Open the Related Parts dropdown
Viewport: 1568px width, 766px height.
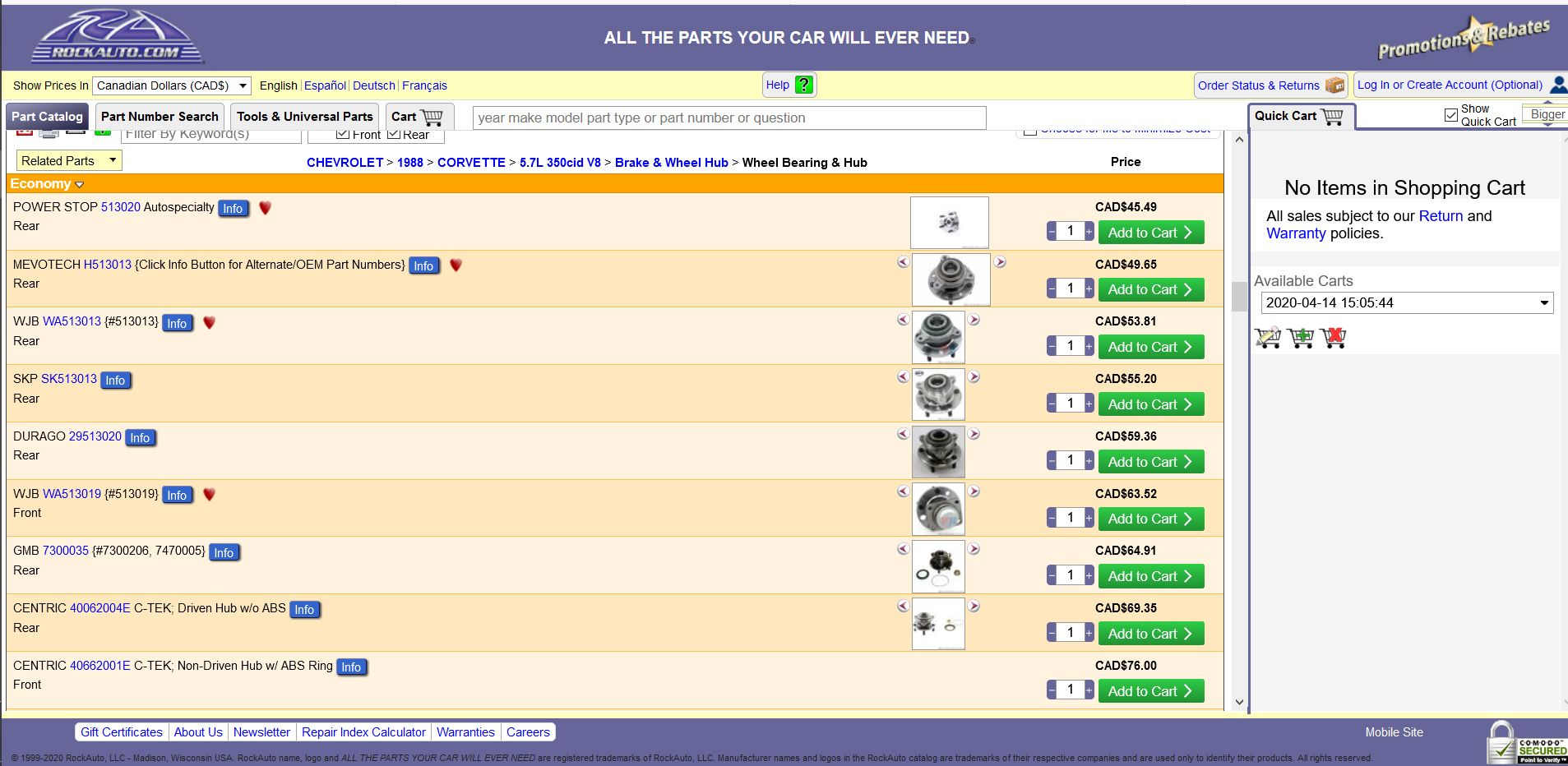(69, 161)
